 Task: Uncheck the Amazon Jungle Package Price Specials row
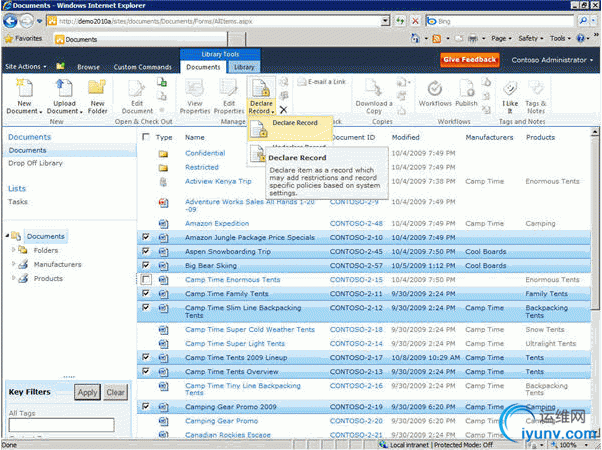pos(146,237)
